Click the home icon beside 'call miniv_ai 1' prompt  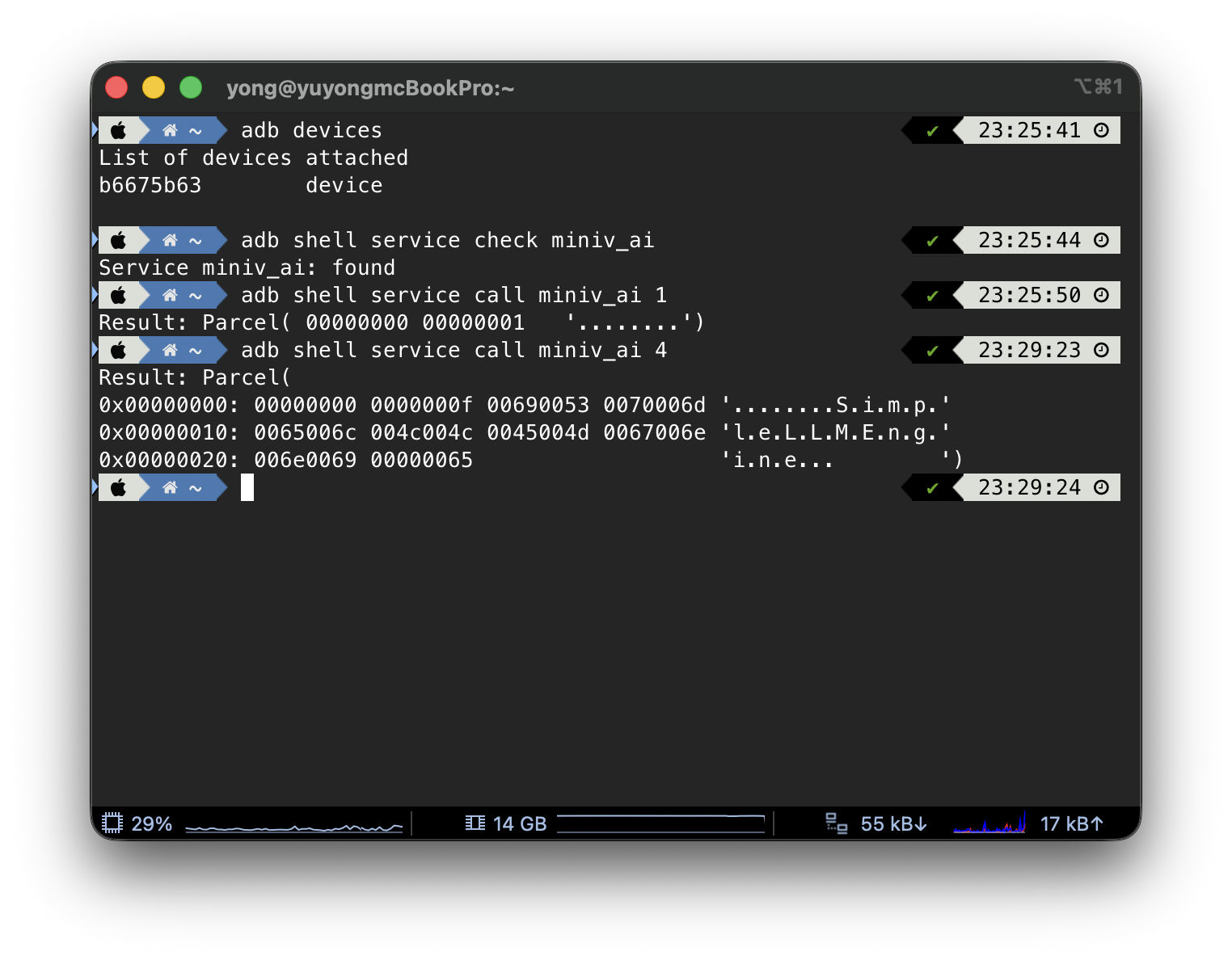[x=170, y=295]
